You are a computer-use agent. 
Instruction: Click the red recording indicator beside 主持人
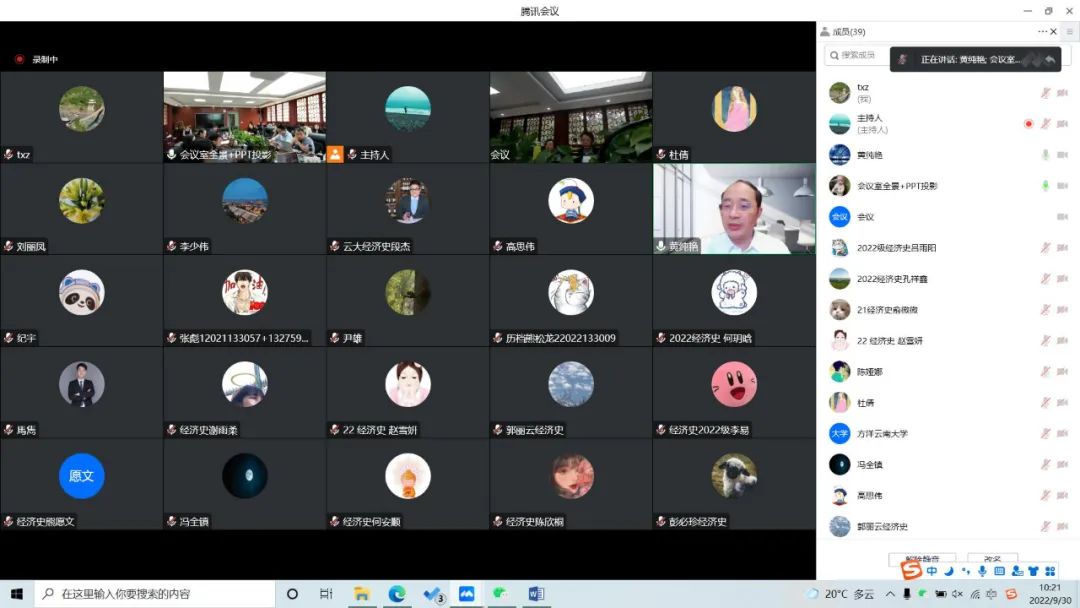tap(1028, 124)
